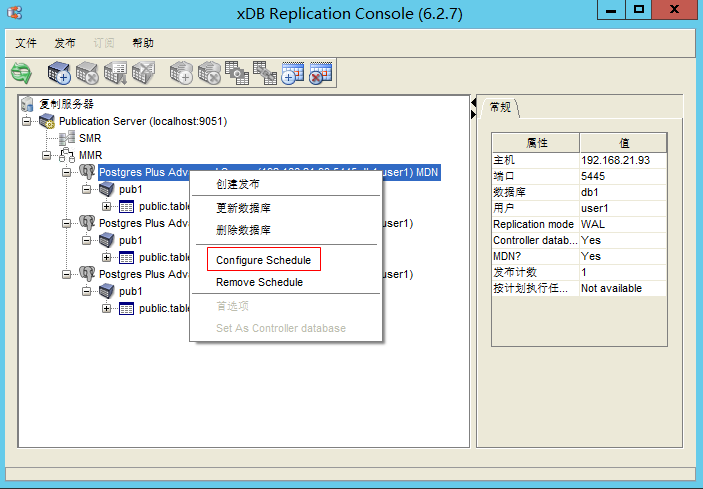Viewport: 703px width, 489px height.
Task: Click the 192.168.21.93 host value cell
Action: coord(623,160)
